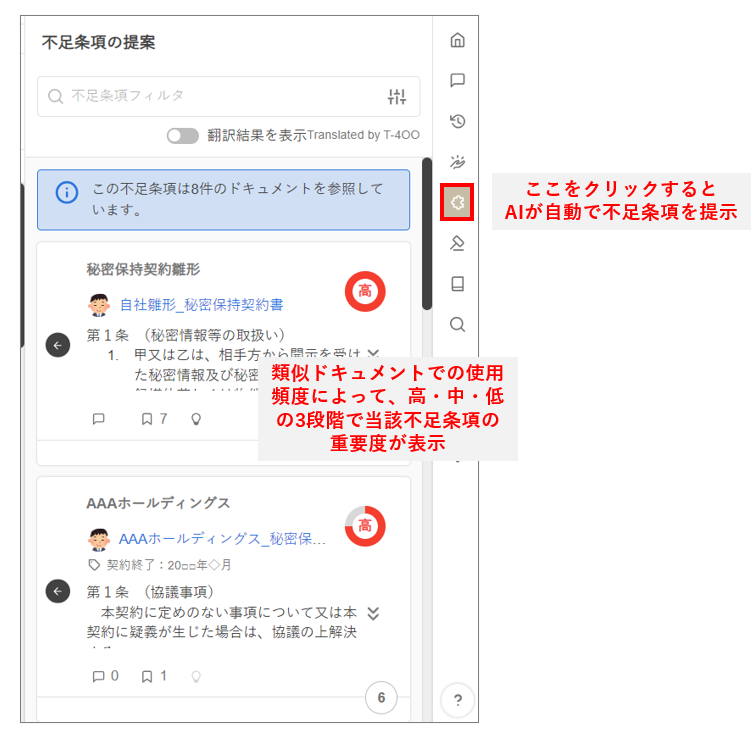The width and height of the screenshot is (756, 737).
Task: Toggle the 翻訳結果を表示 switch
Action: click(183, 136)
